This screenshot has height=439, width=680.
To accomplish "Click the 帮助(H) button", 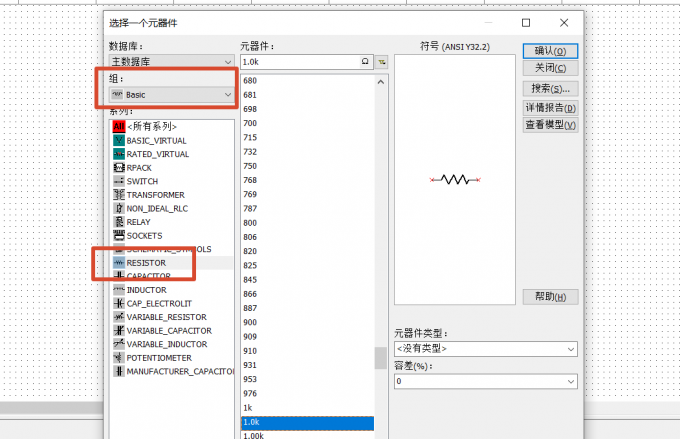I will pyautogui.click(x=550, y=297).
